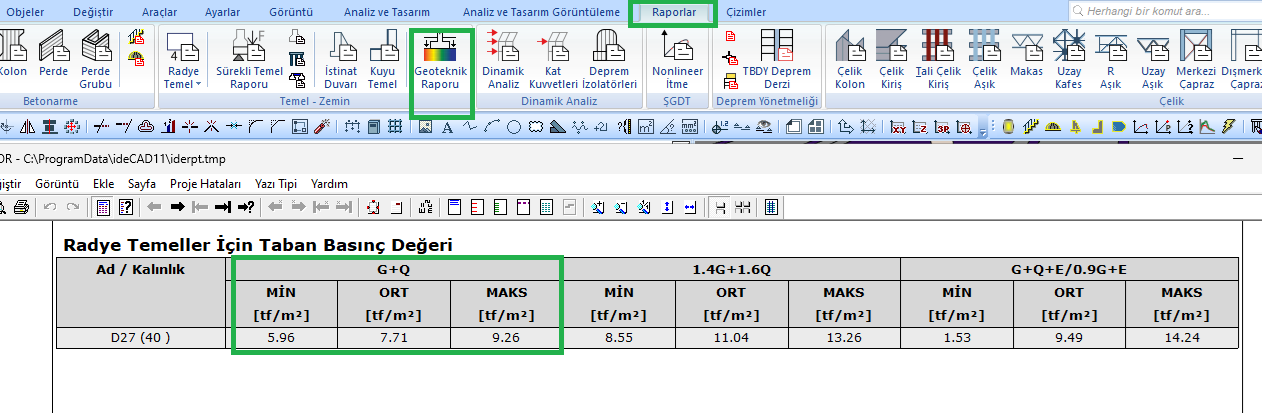This screenshot has height=413, width=1262.
Task: Click the yellow lightning bolt icon
Action: (1228, 127)
